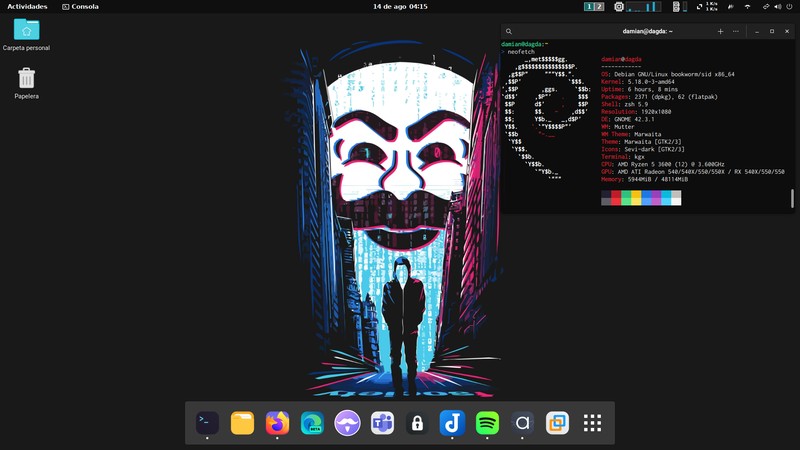
Task: Launch Spotify from the dock
Action: click(x=487, y=423)
